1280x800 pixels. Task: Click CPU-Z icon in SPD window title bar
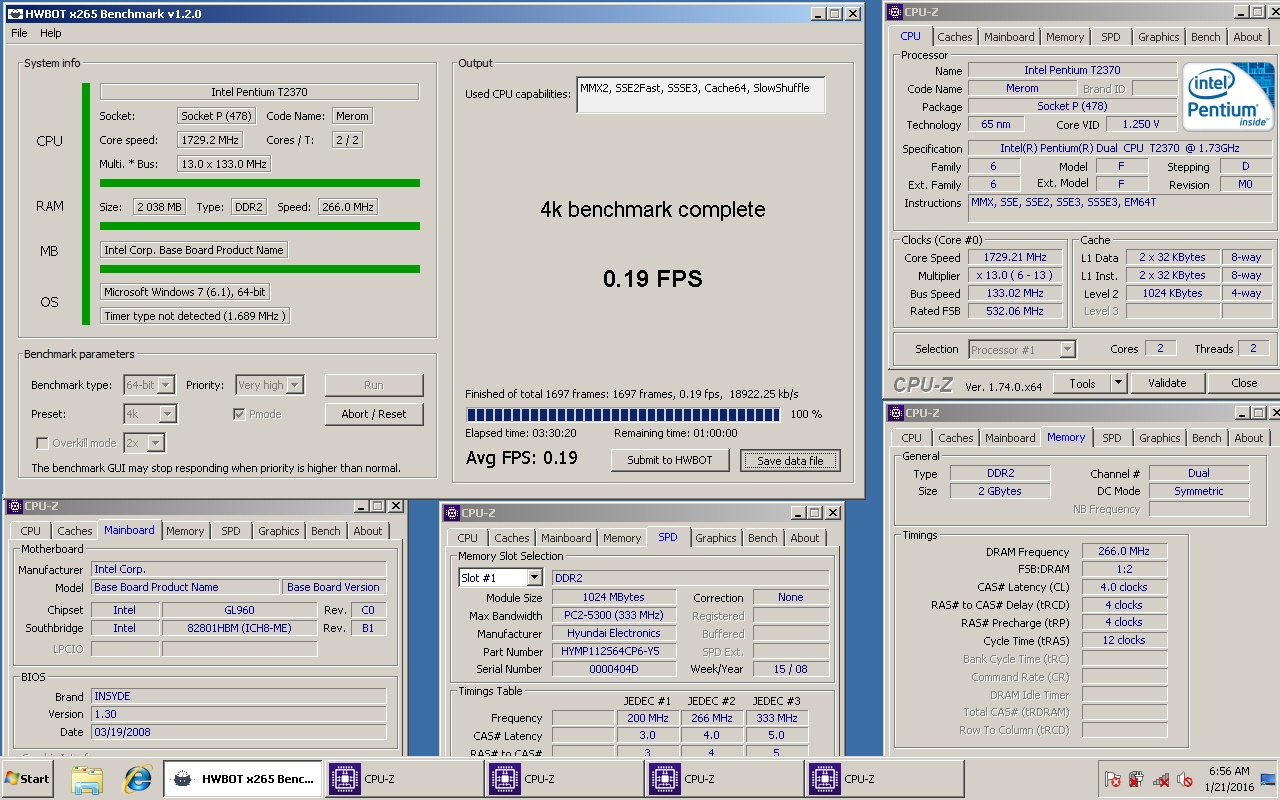click(x=451, y=513)
